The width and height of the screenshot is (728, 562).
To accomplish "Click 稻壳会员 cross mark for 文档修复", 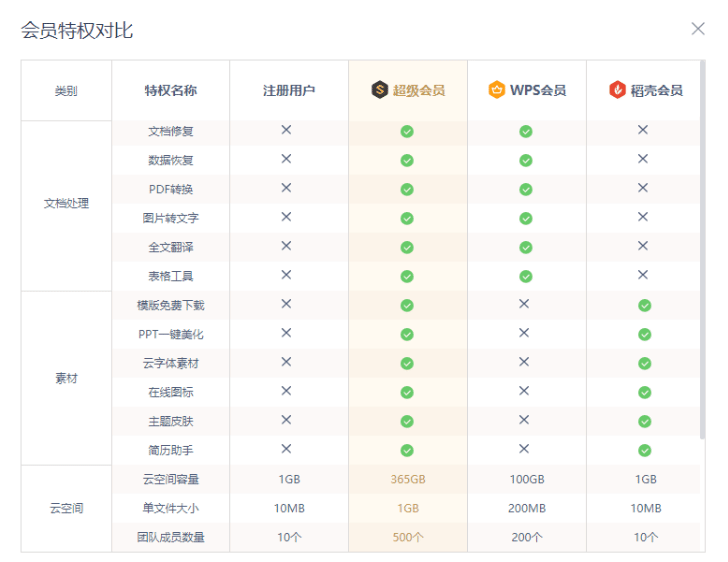I will pyautogui.click(x=643, y=130).
